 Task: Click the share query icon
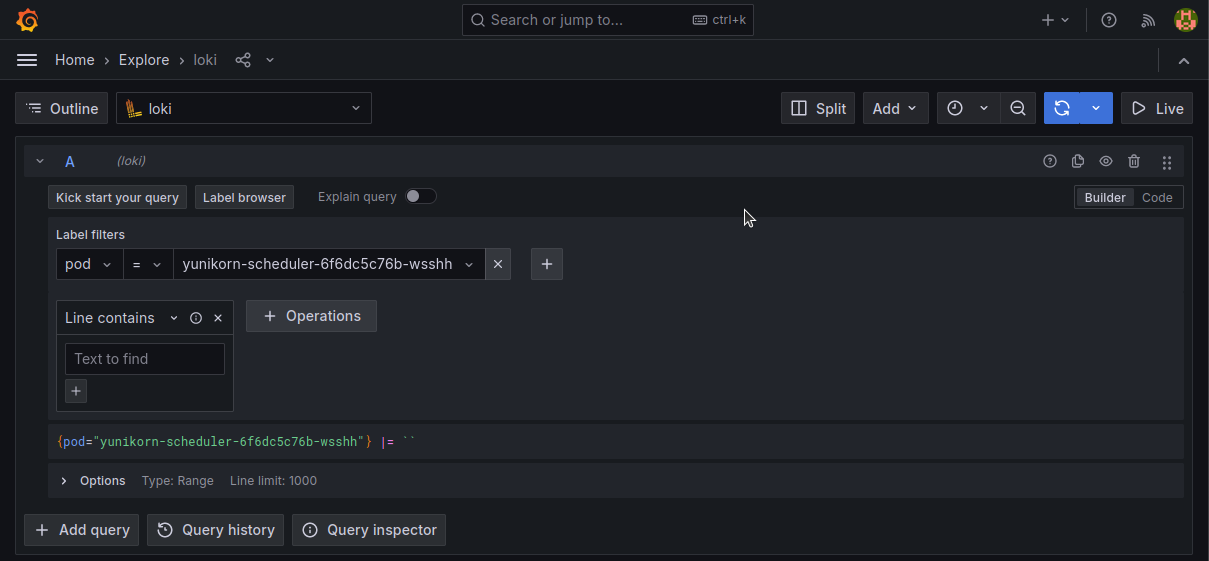click(x=243, y=60)
